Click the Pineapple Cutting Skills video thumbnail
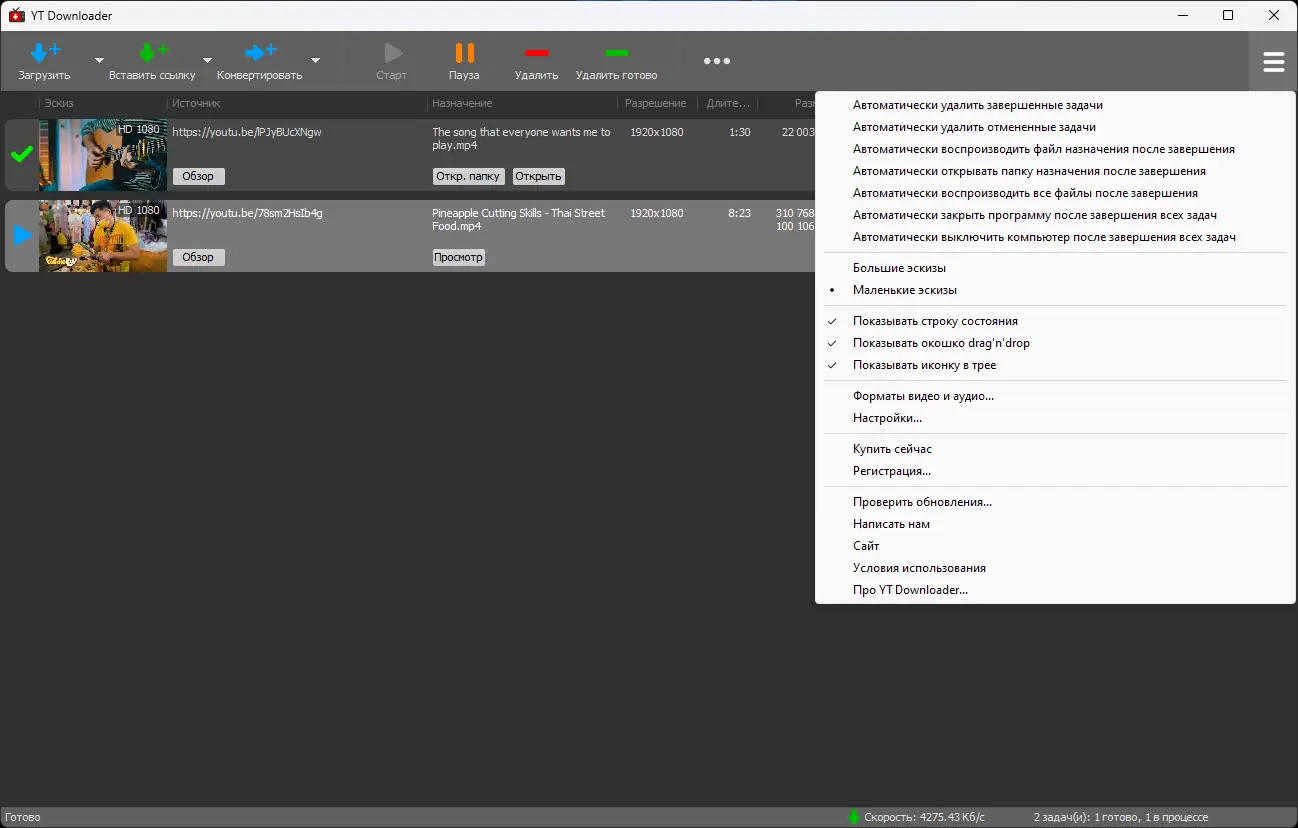Image resolution: width=1298 pixels, height=828 pixels. 103,236
